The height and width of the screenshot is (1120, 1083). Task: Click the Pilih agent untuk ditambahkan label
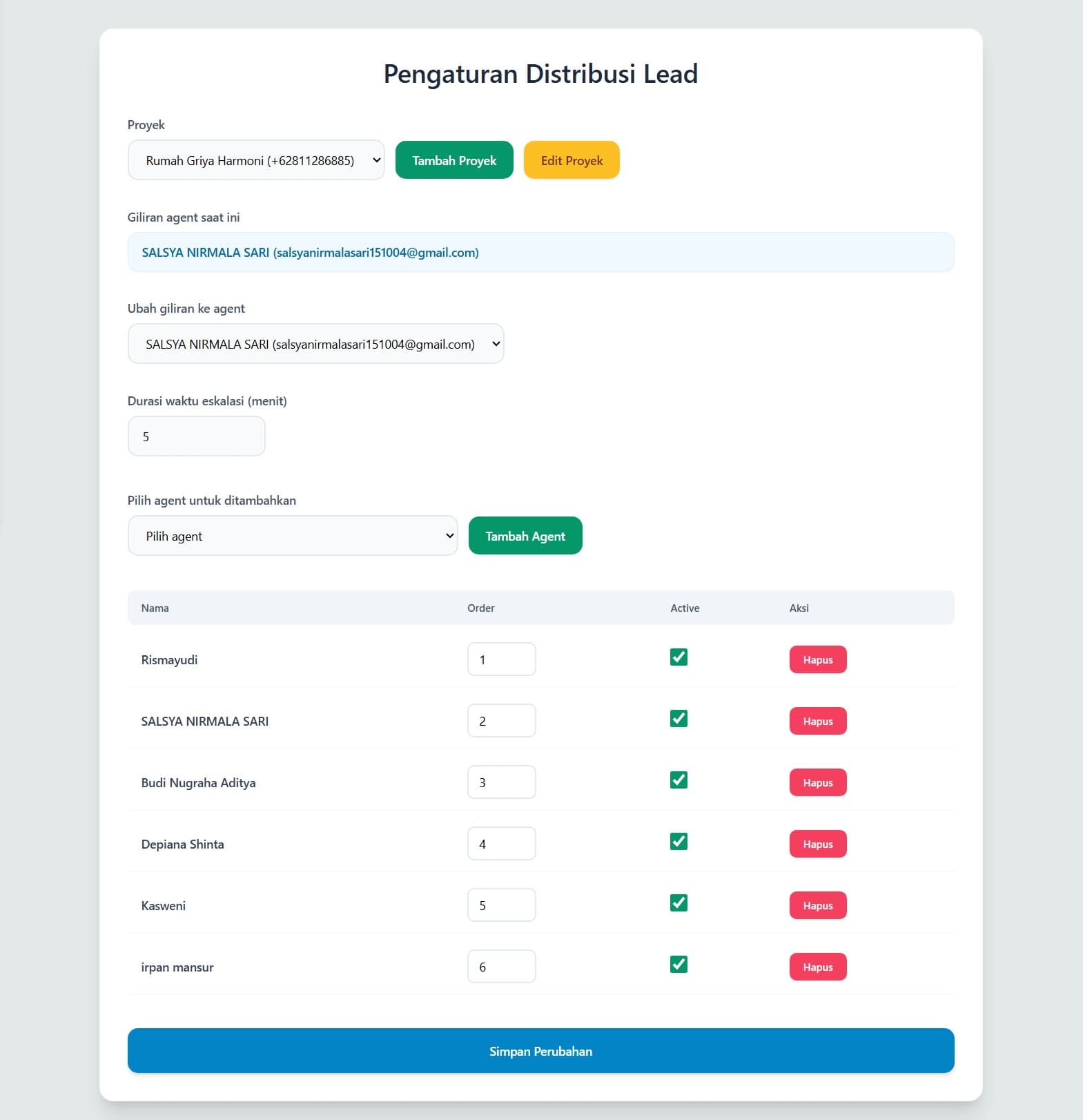coord(212,501)
